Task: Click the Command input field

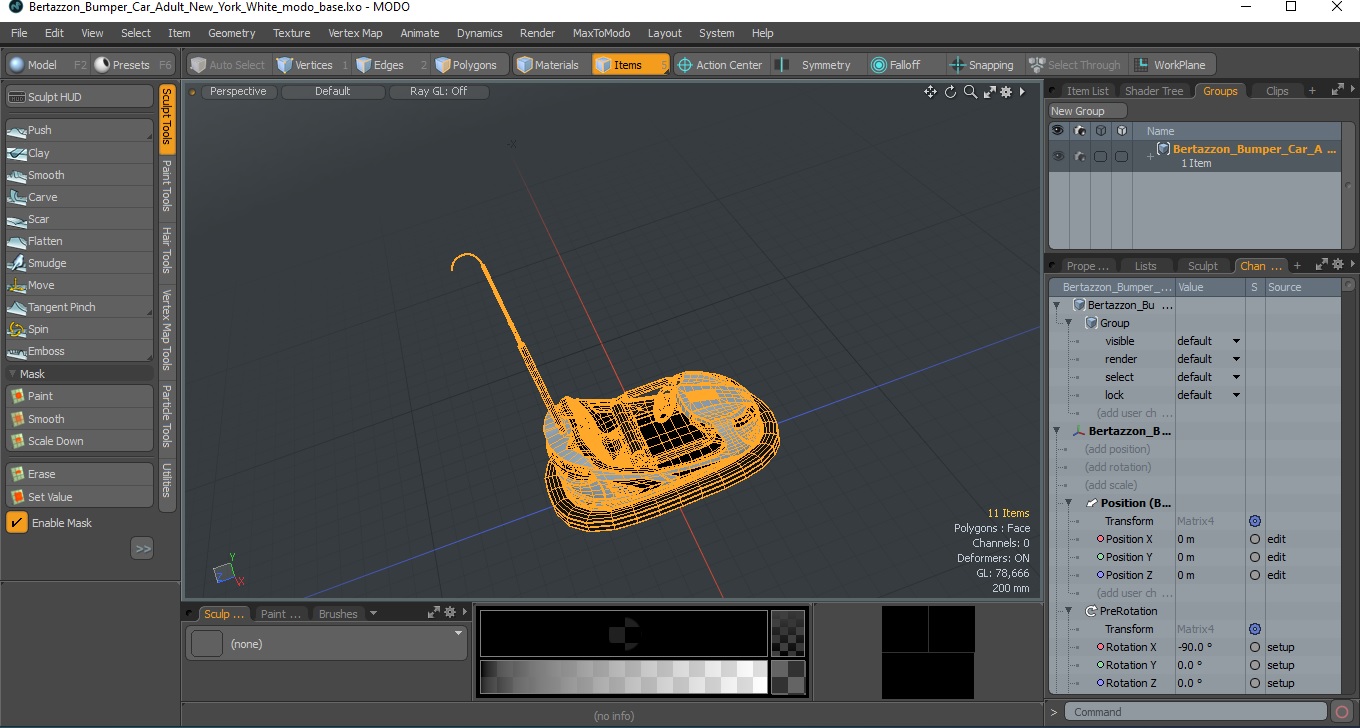Action: tap(1197, 712)
